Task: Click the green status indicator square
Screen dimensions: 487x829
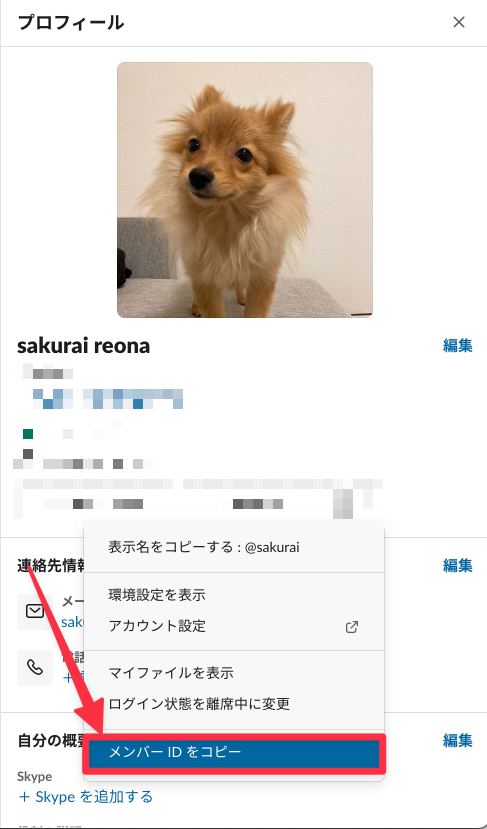Action: (x=28, y=434)
